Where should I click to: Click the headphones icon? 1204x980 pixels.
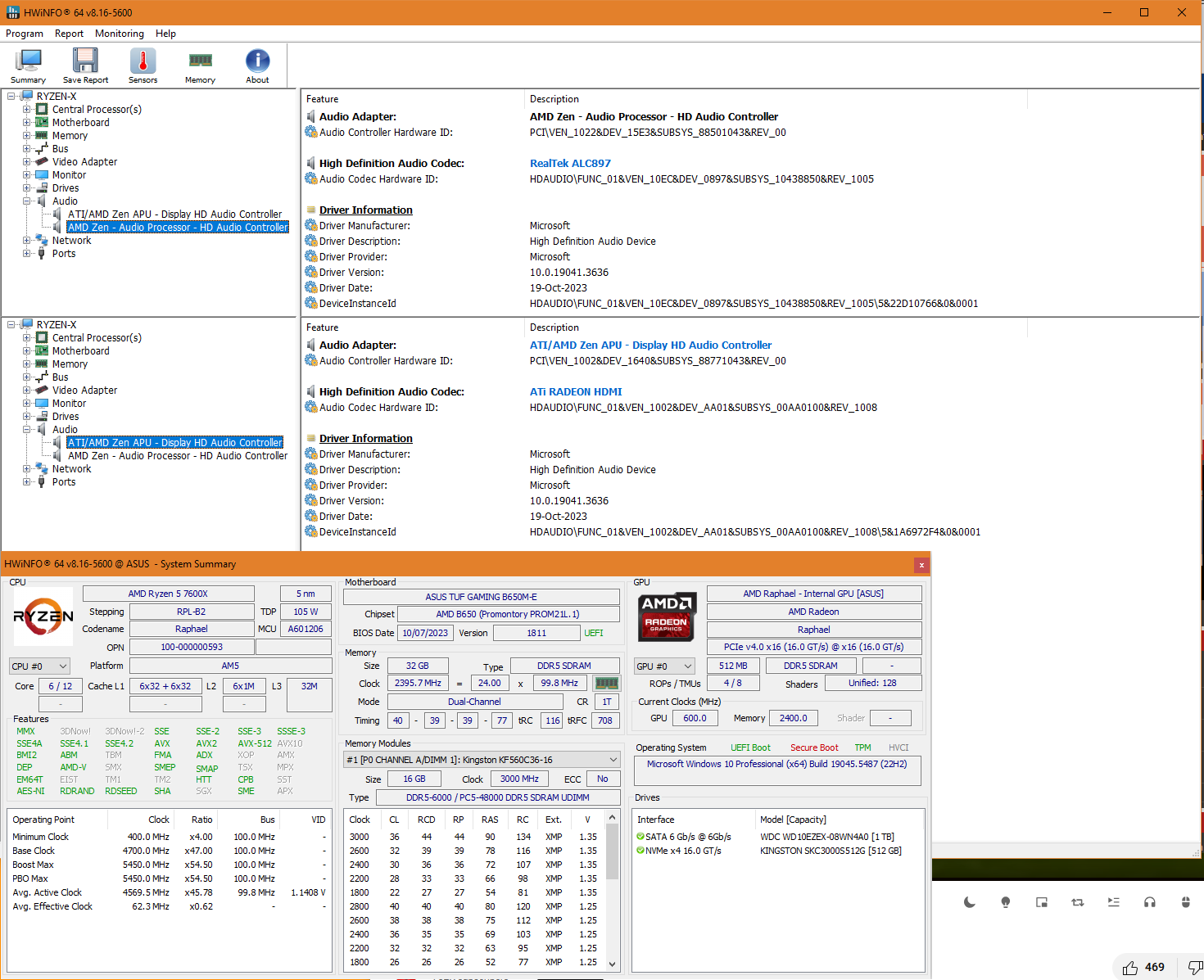(1150, 902)
